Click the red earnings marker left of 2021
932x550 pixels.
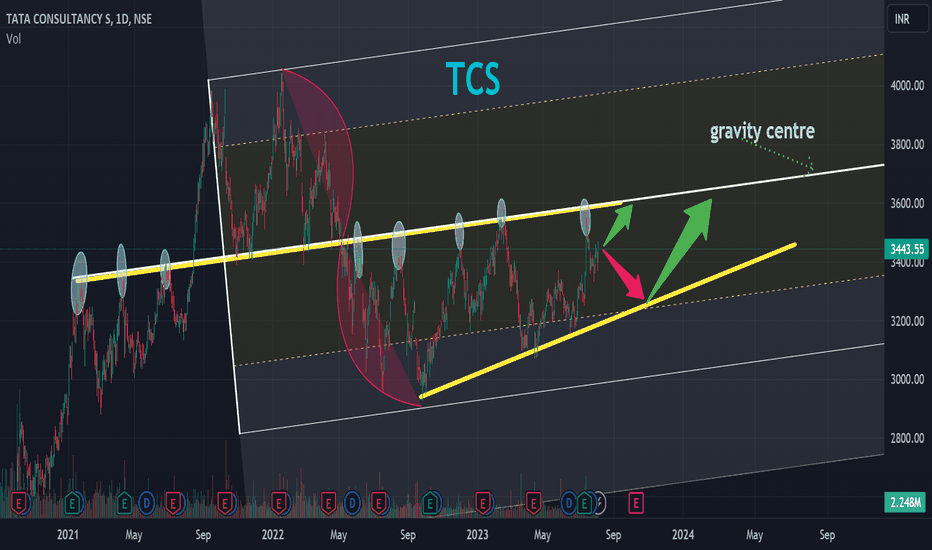pos(20,504)
